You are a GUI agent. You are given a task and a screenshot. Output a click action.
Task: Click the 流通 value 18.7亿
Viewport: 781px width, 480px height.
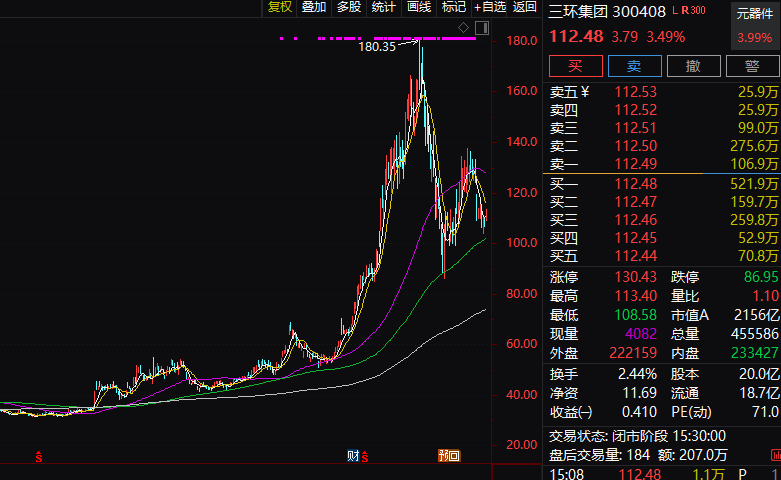(760, 393)
